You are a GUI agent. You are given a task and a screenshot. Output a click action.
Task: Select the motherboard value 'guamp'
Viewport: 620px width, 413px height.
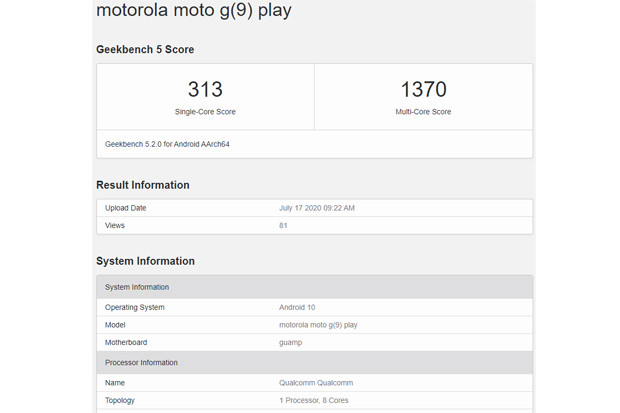click(291, 343)
